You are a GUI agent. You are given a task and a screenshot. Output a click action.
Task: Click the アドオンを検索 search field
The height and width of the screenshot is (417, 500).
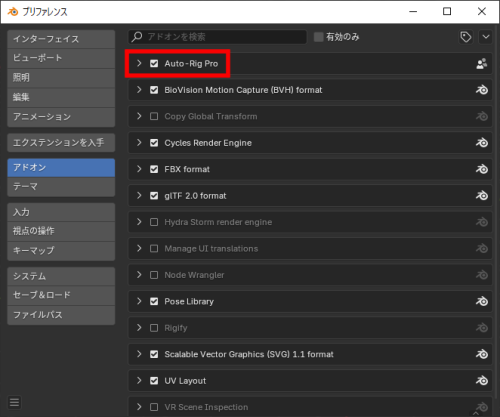[217, 37]
